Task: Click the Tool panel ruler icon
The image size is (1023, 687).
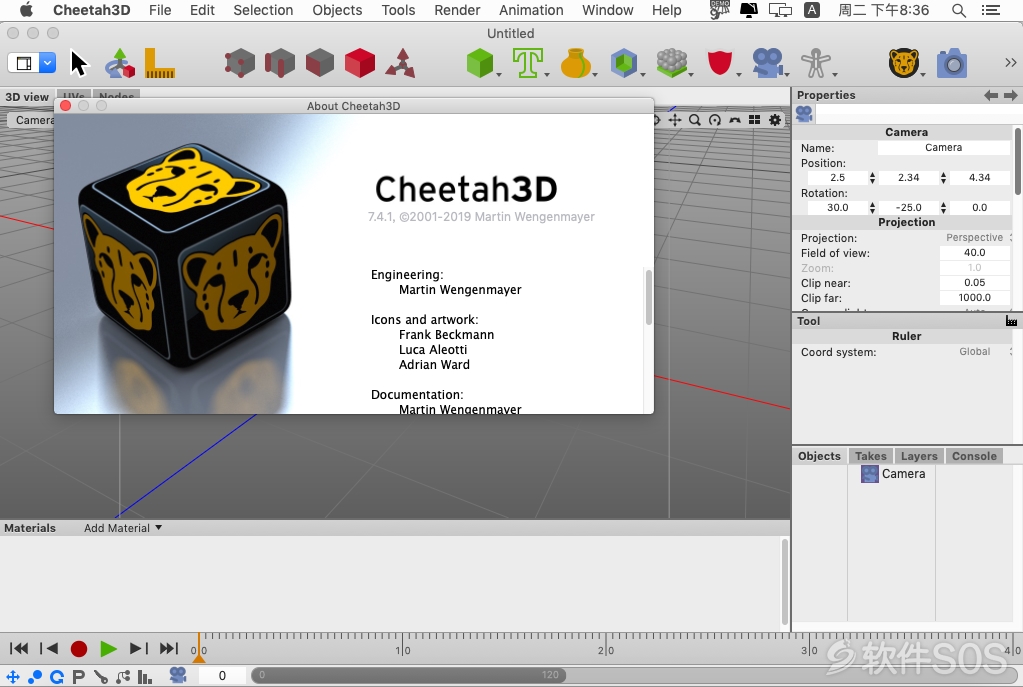Action: click(1011, 321)
